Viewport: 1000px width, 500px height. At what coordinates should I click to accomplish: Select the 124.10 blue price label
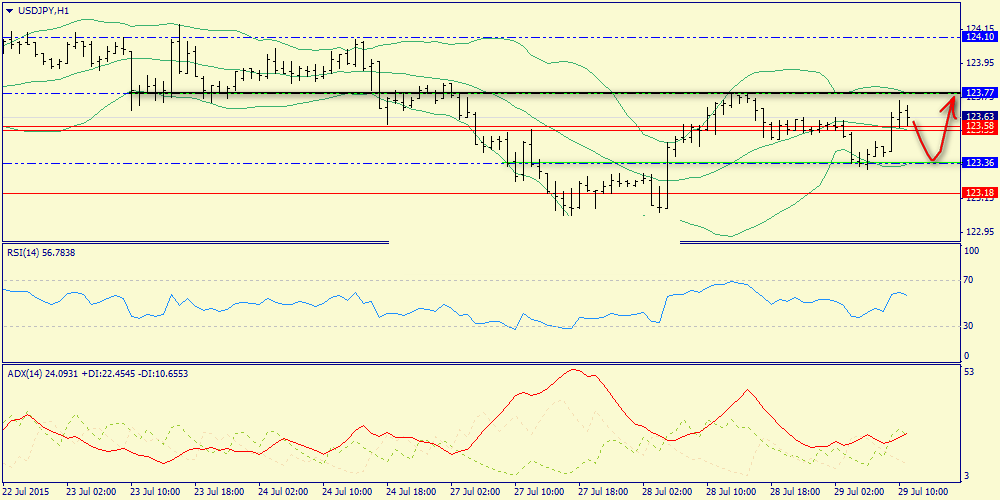(x=978, y=37)
